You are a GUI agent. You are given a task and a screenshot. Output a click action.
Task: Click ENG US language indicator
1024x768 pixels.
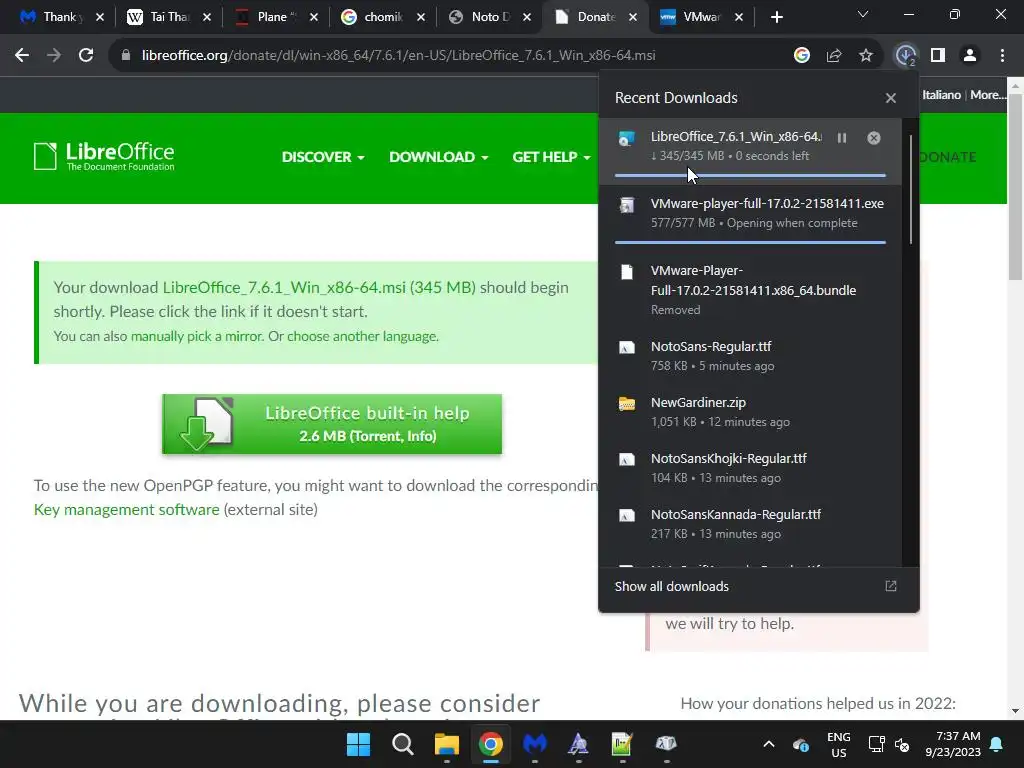click(x=839, y=744)
